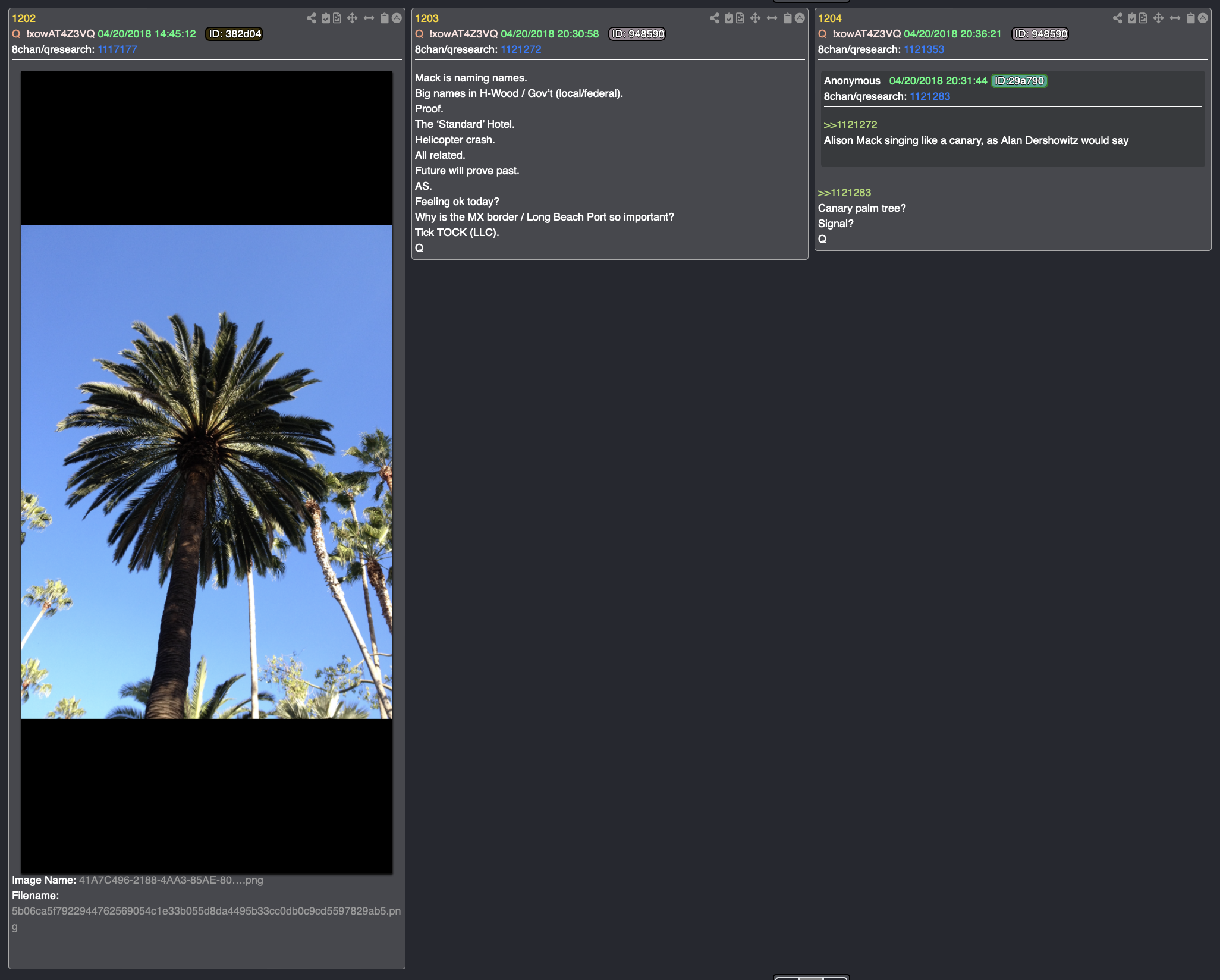Click horizontal double-arrow icon on post 1204
This screenshot has height=980, width=1220.
pos(1175,18)
